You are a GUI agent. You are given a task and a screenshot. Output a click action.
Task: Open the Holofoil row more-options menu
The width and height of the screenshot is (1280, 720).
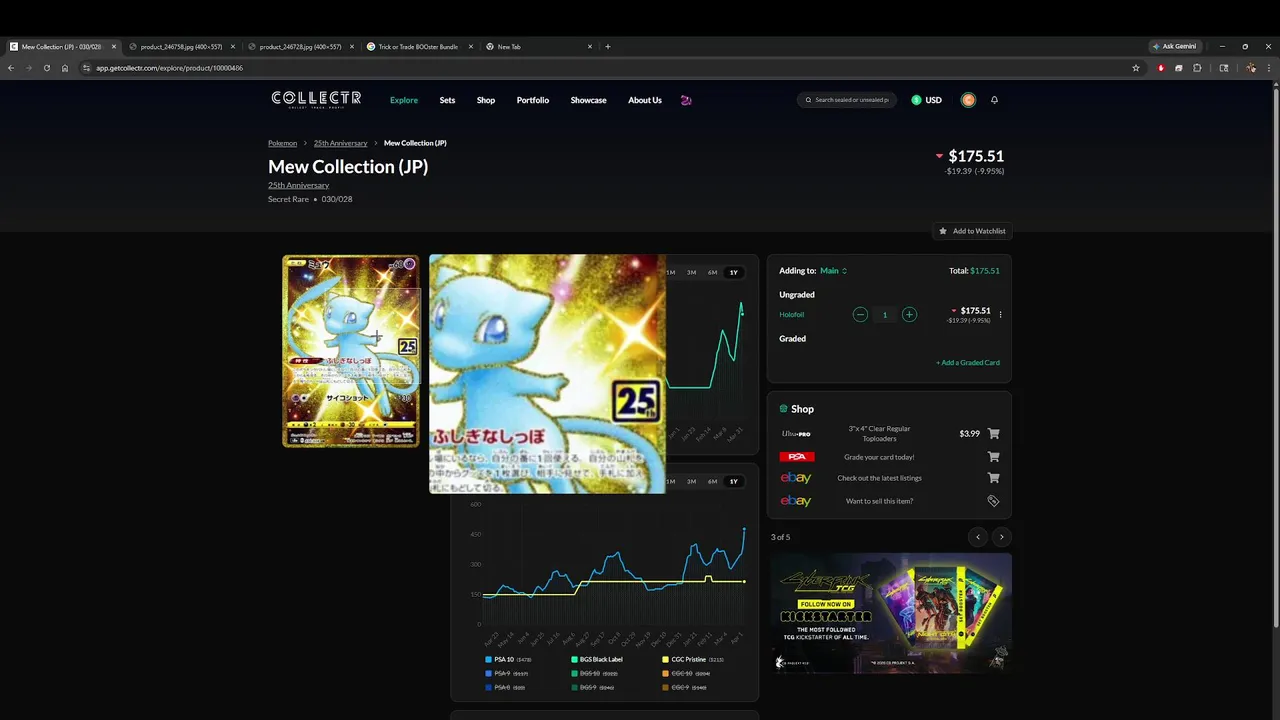tap(1000, 314)
